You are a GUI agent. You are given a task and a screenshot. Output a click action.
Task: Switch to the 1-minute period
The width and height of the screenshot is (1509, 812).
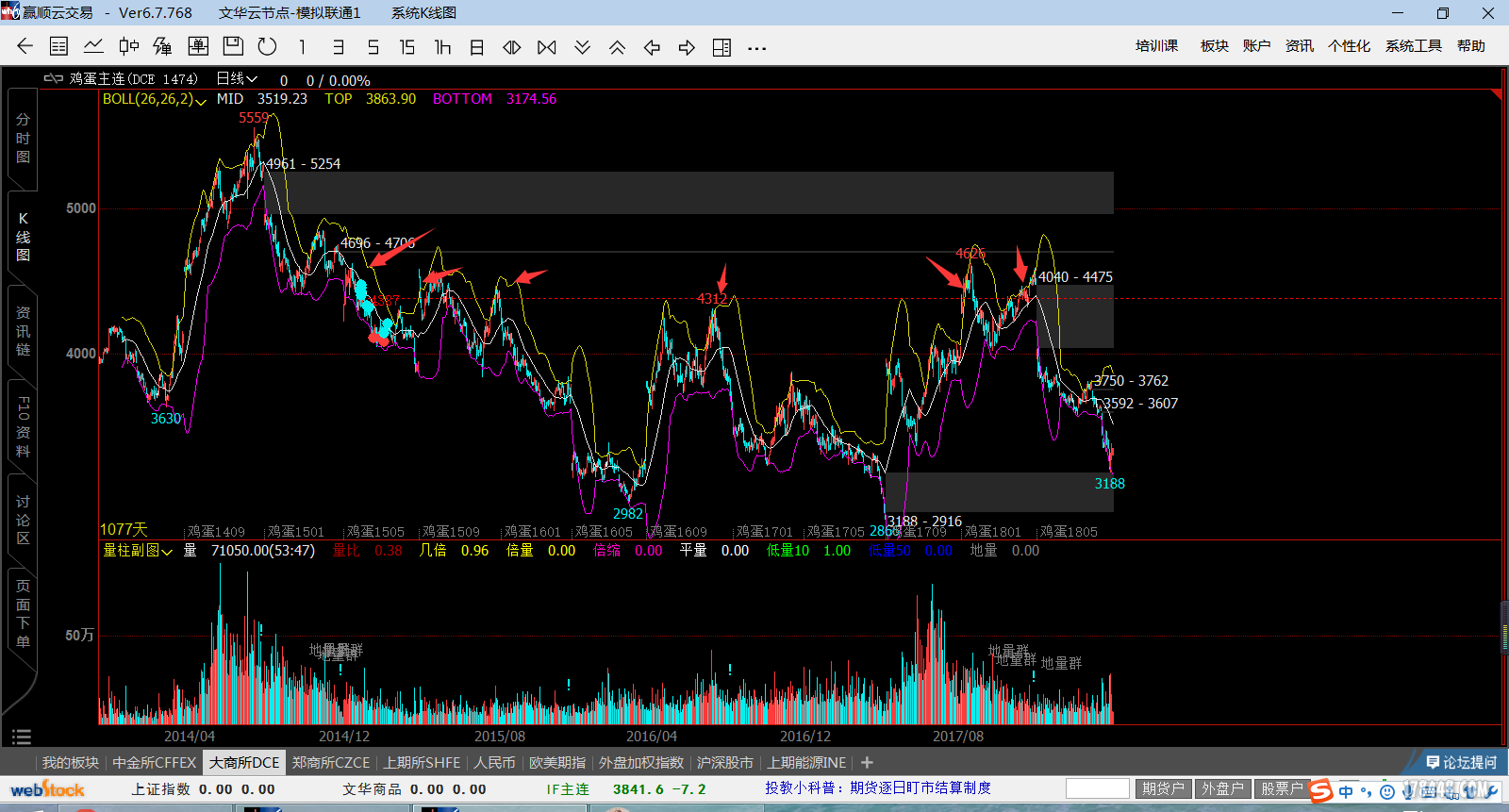[302, 47]
